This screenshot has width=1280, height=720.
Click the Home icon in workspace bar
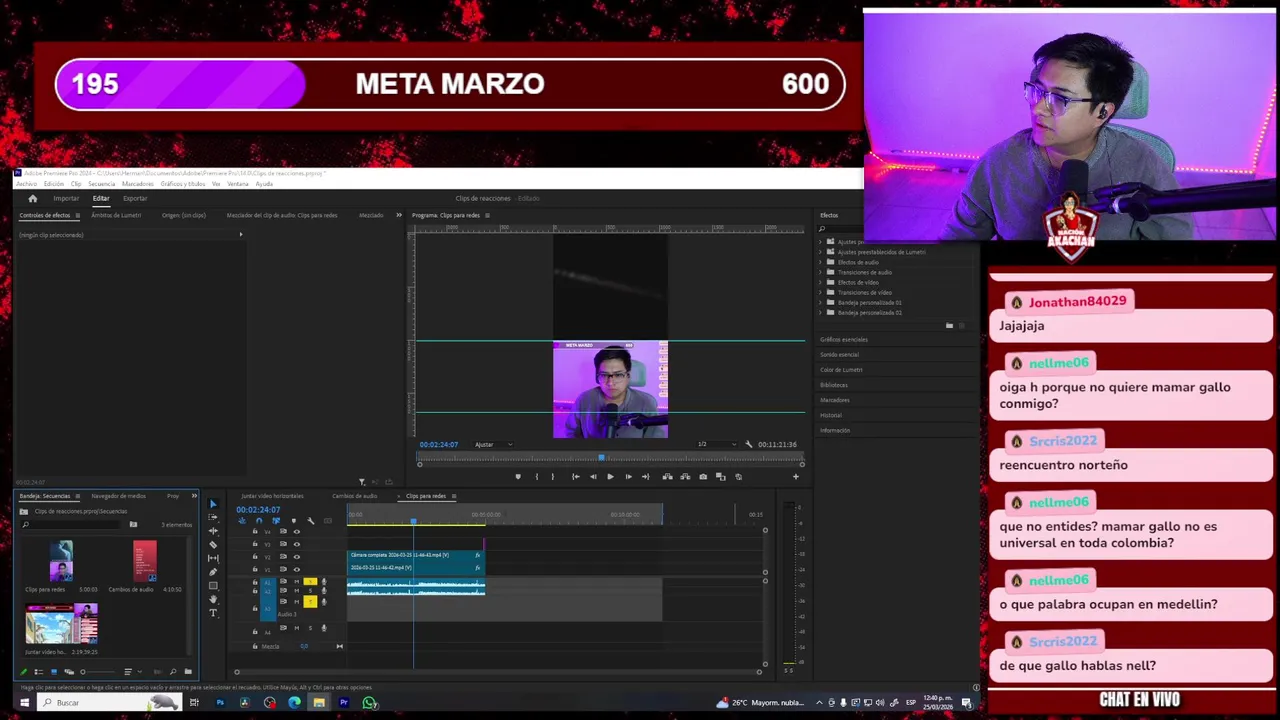[x=33, y=198]
